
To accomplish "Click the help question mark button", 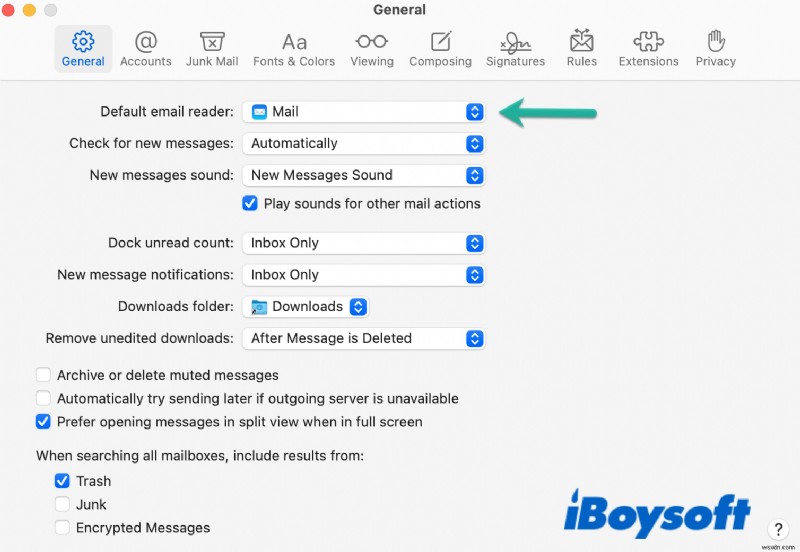I will tap(777, 530).
